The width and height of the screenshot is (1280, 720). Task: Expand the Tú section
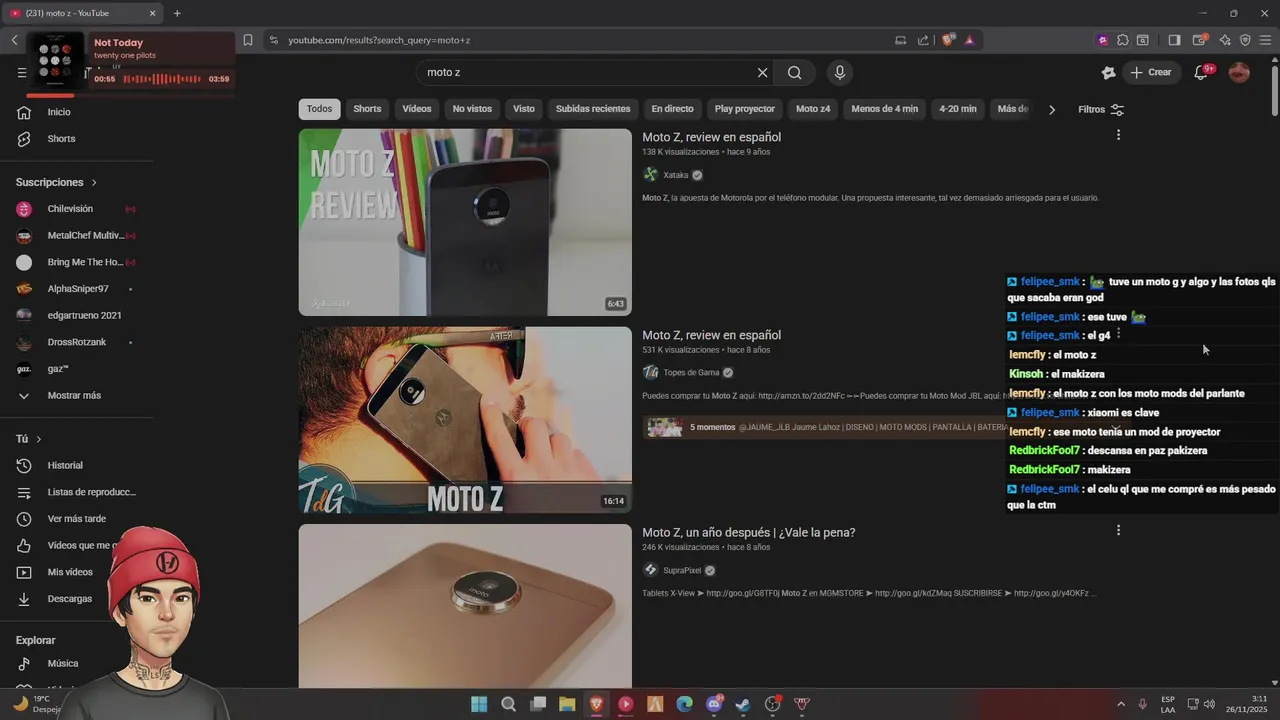[x=29, y=439]
